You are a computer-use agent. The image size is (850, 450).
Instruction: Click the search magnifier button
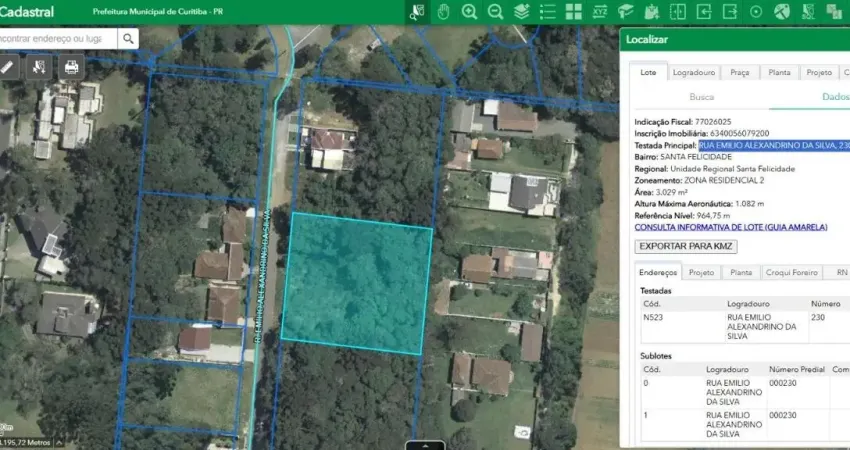pos(129,38)
